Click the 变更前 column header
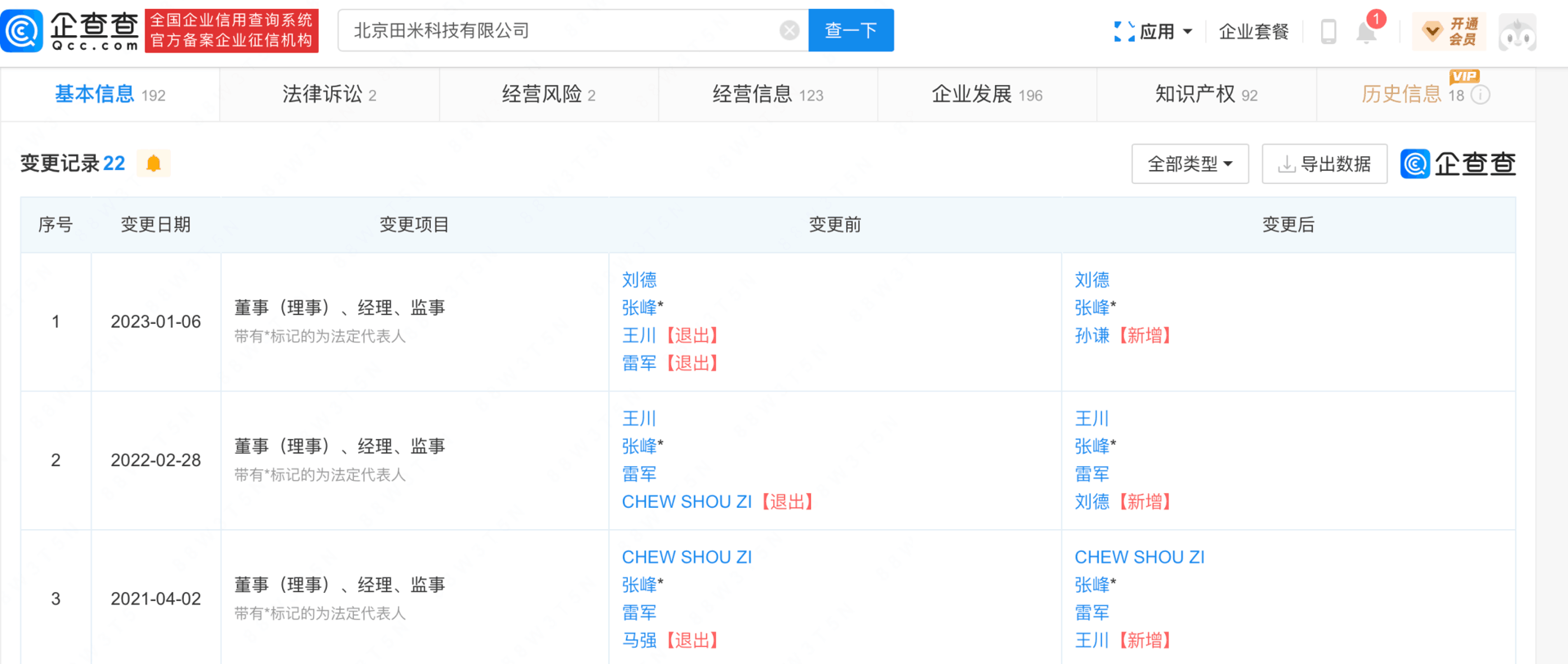The height and width of the screenshot is (664, 1568). tap(835, 224)
